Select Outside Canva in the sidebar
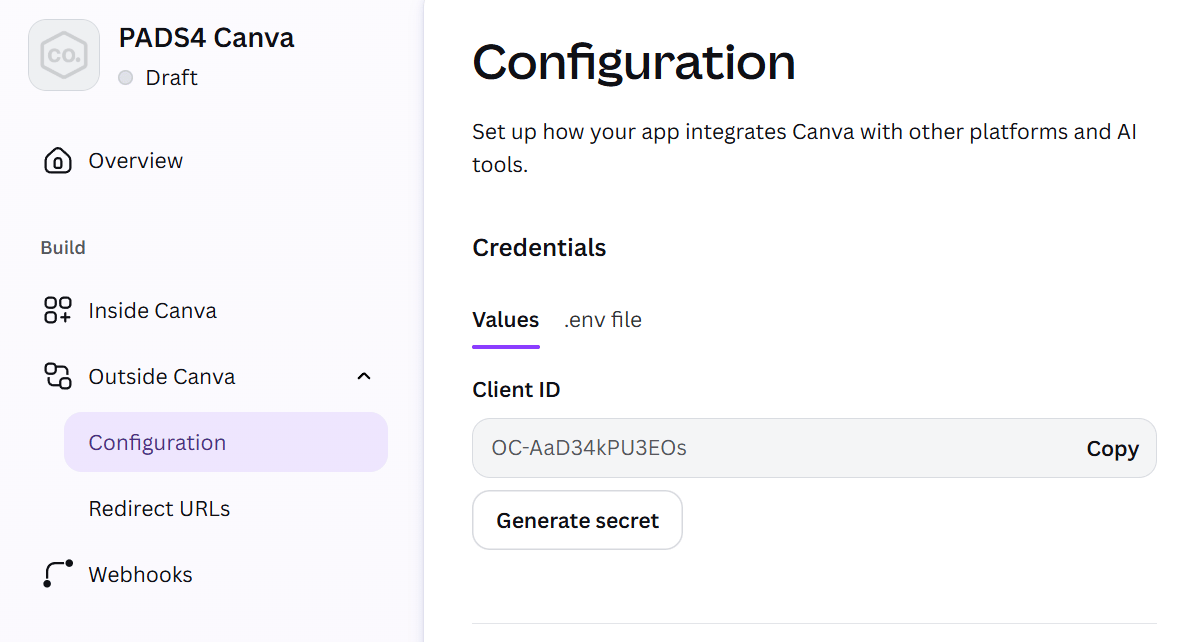1195x642 pixels. 162,376
